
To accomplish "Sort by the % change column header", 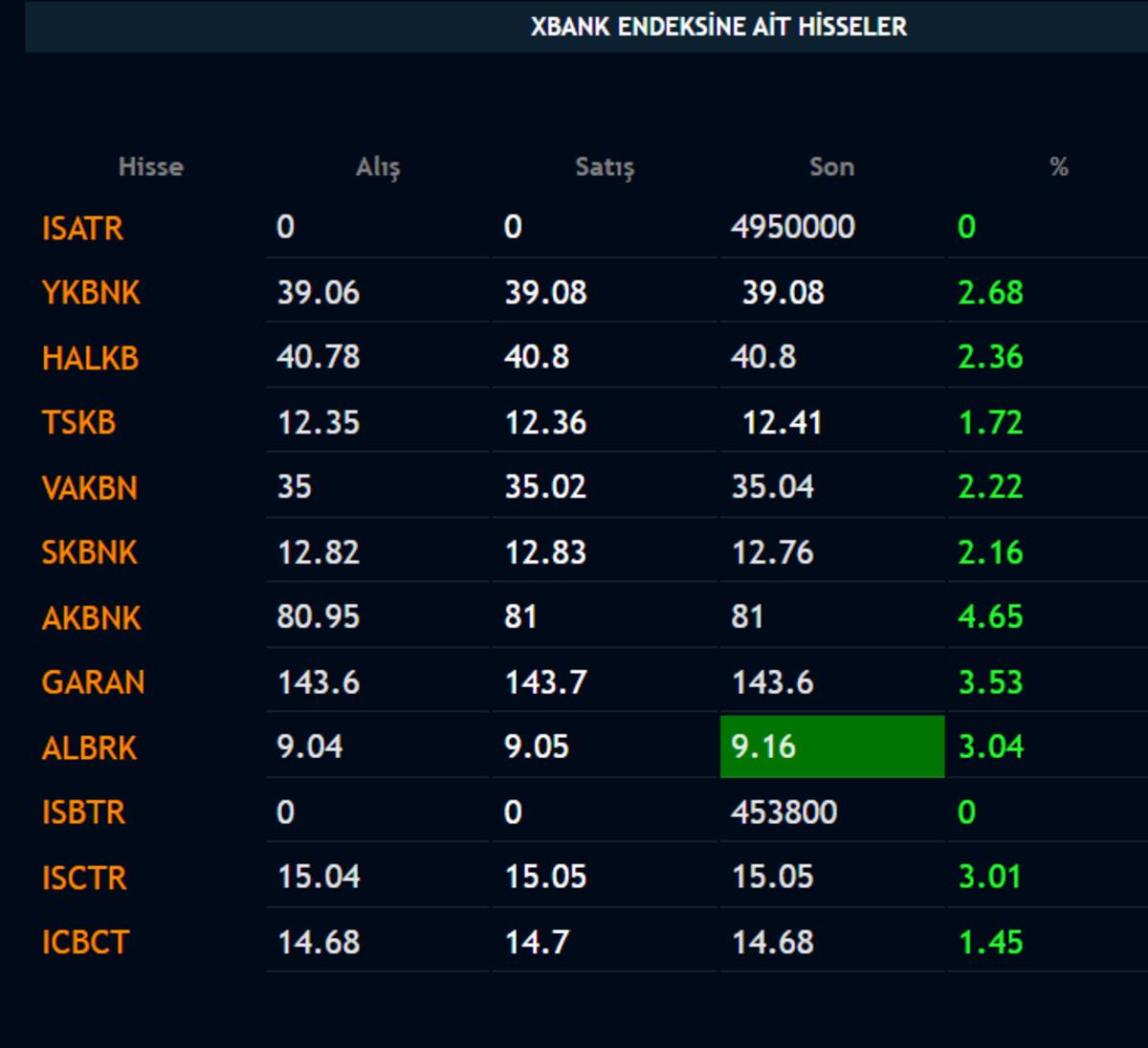I will (1058, 167).
